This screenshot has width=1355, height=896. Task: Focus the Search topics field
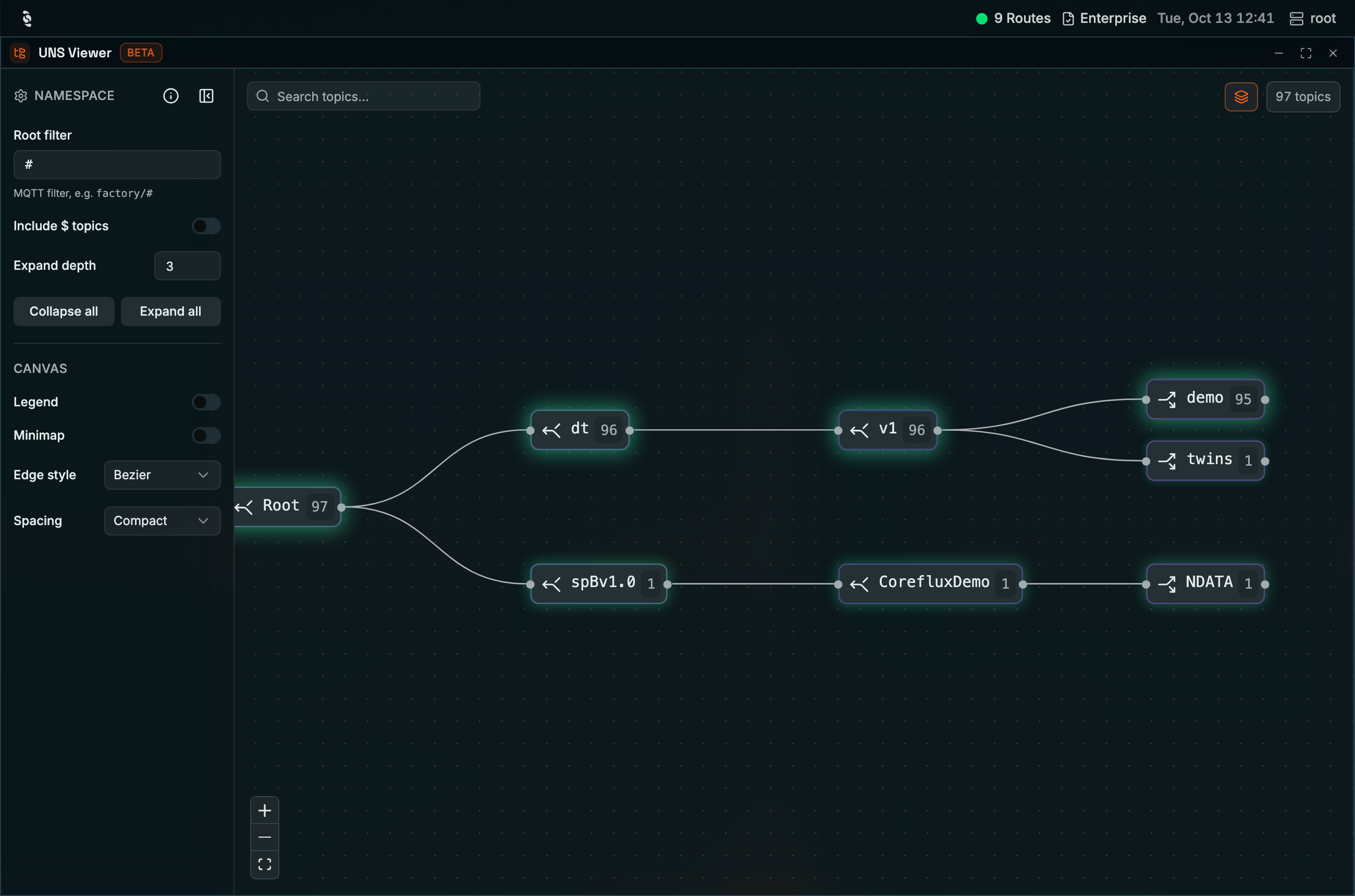pyautogui.click(x=364, y=96)
